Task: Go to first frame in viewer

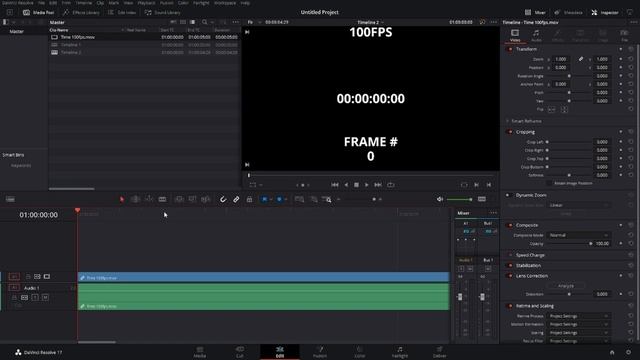Action: tap(335, 185)
